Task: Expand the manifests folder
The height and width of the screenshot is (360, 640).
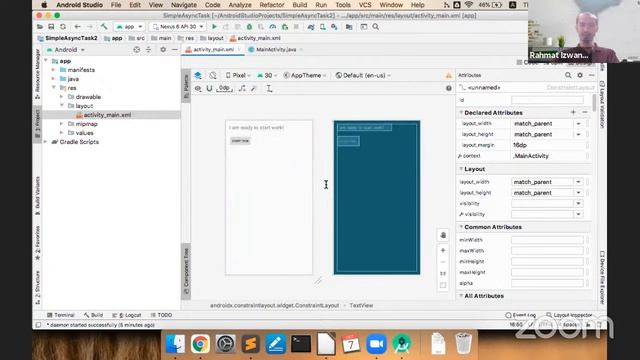Action: pyautogui.click(x=53, y=70)
